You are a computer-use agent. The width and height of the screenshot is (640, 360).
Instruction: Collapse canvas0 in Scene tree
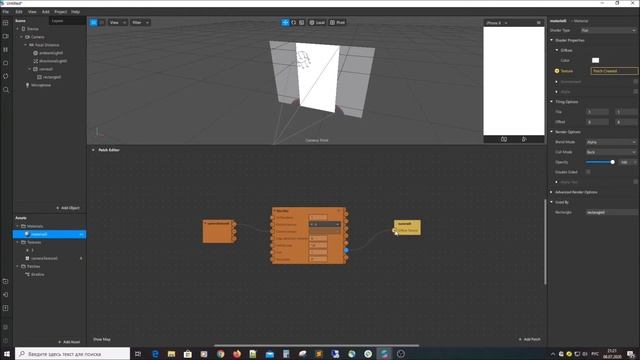click(30, 69)
